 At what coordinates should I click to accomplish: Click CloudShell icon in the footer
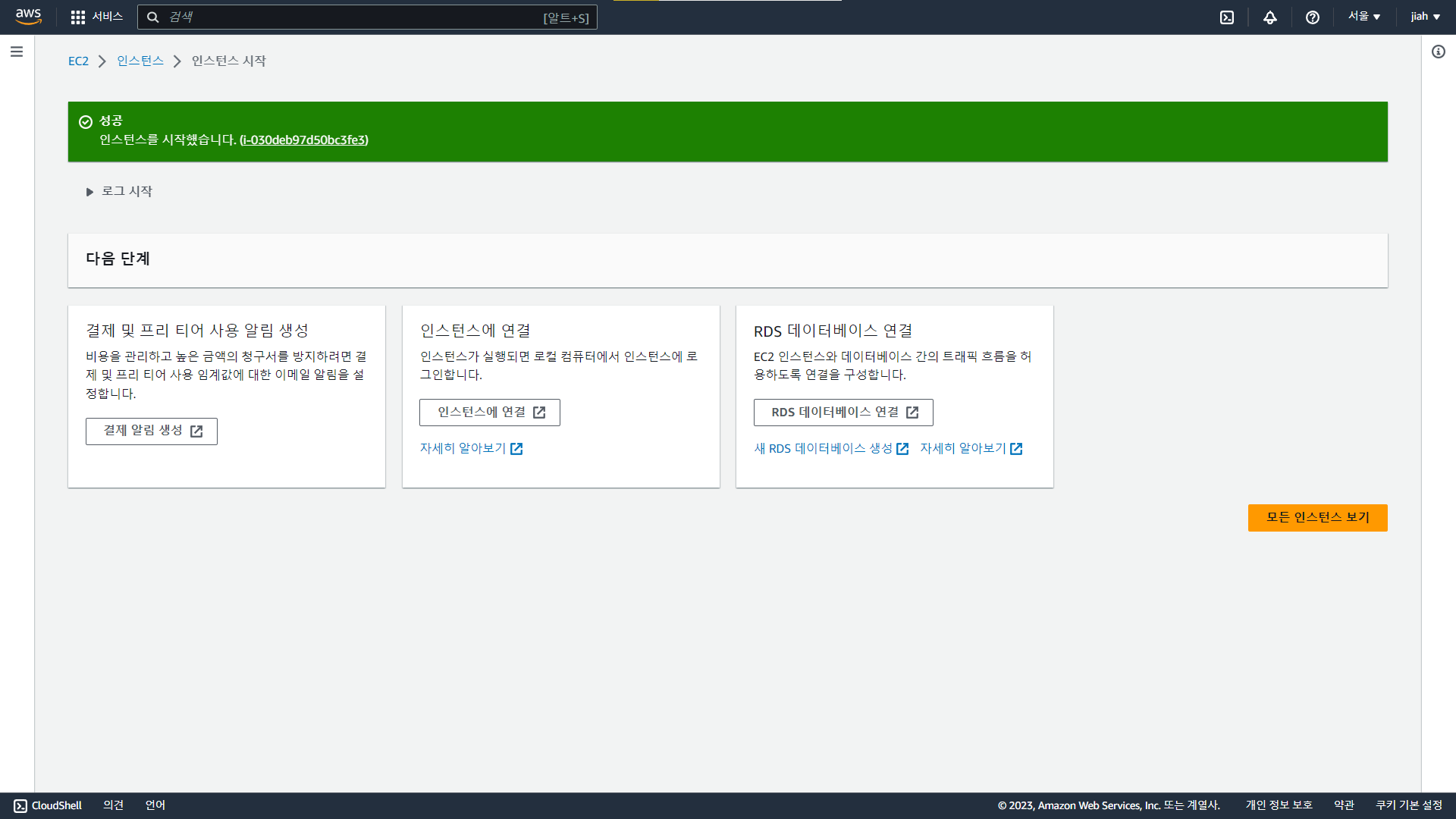20,805
